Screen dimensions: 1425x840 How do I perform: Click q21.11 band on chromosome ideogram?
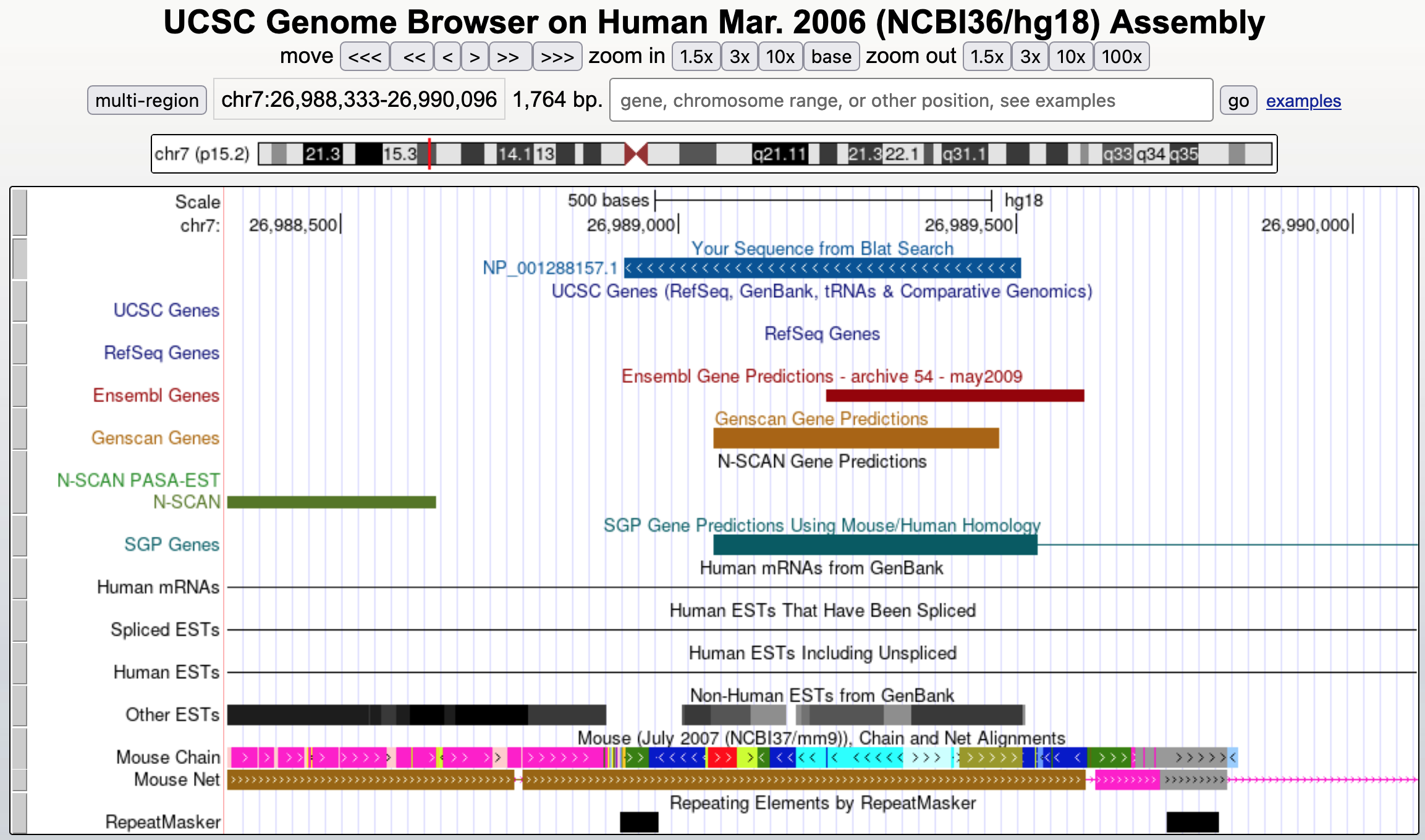point(780,154)
